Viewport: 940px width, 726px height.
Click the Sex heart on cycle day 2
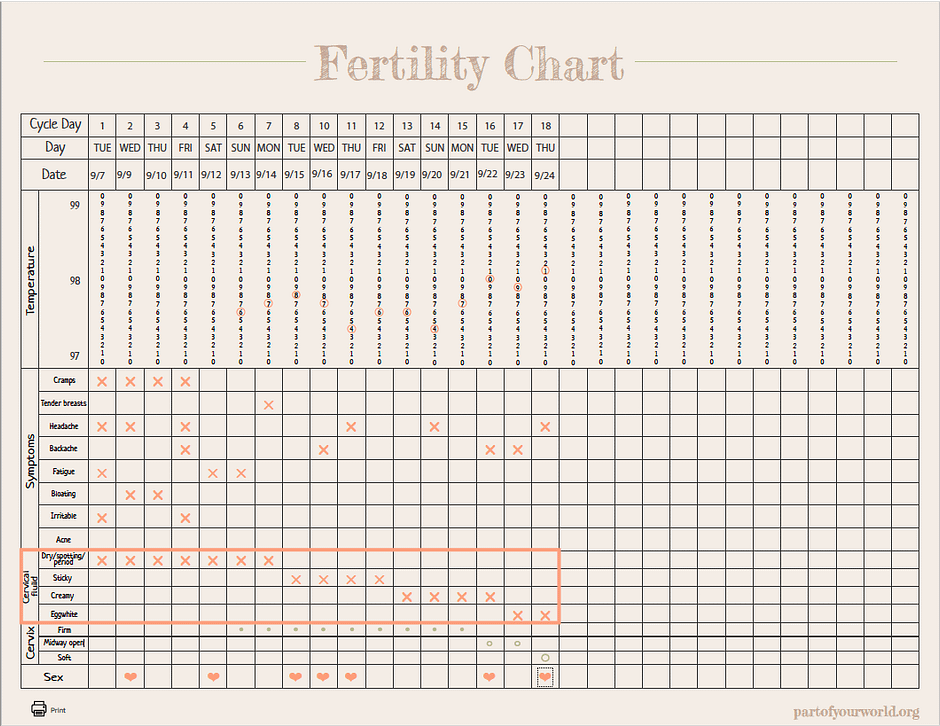[x=130, y=677]
